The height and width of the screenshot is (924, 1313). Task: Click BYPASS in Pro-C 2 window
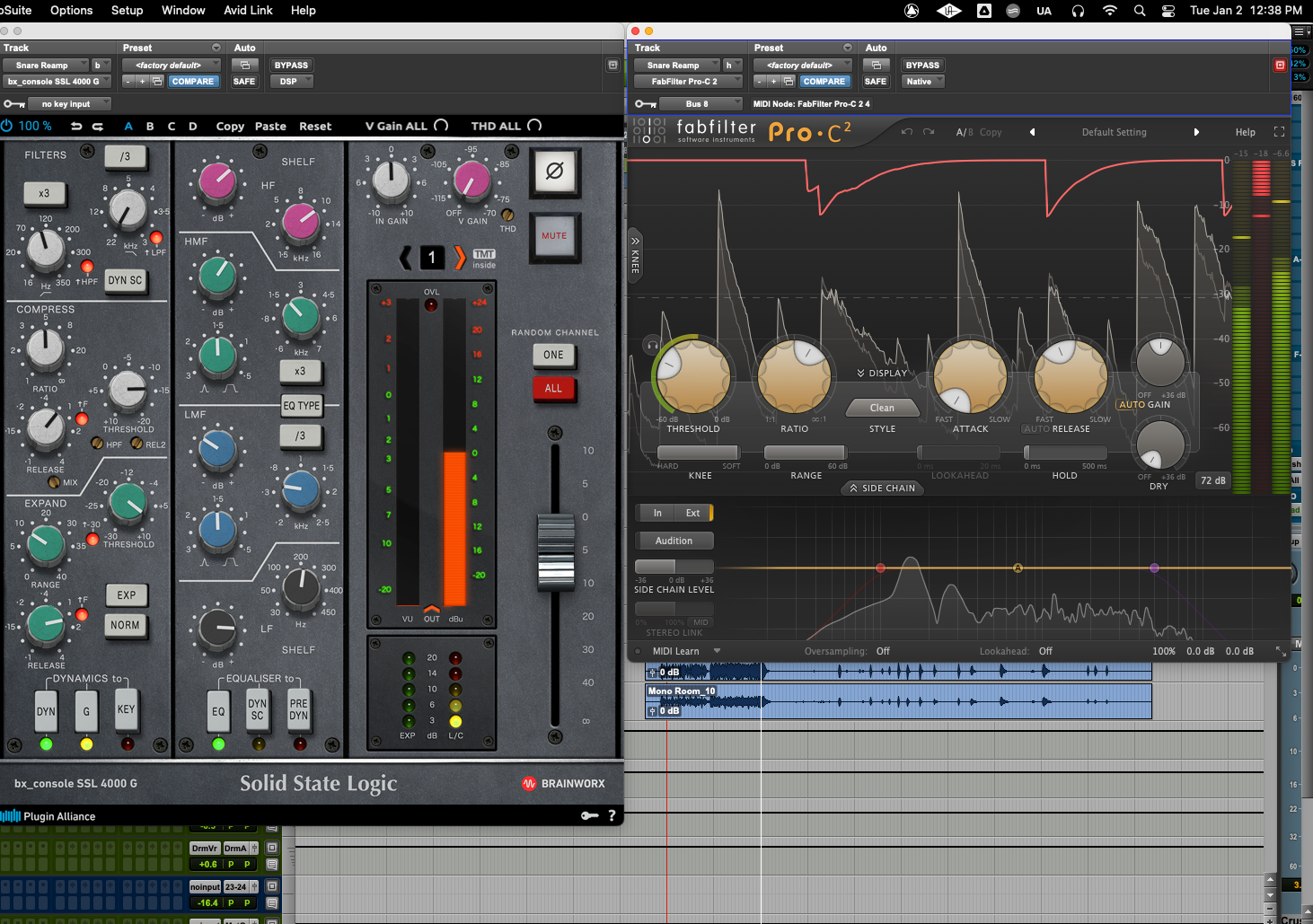[x=922, y=65]
